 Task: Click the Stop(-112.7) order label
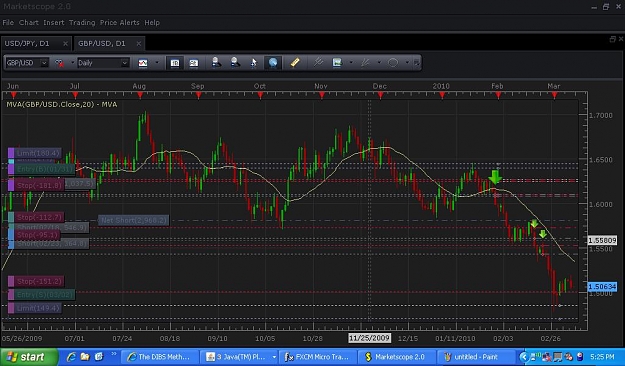point(36,217)
